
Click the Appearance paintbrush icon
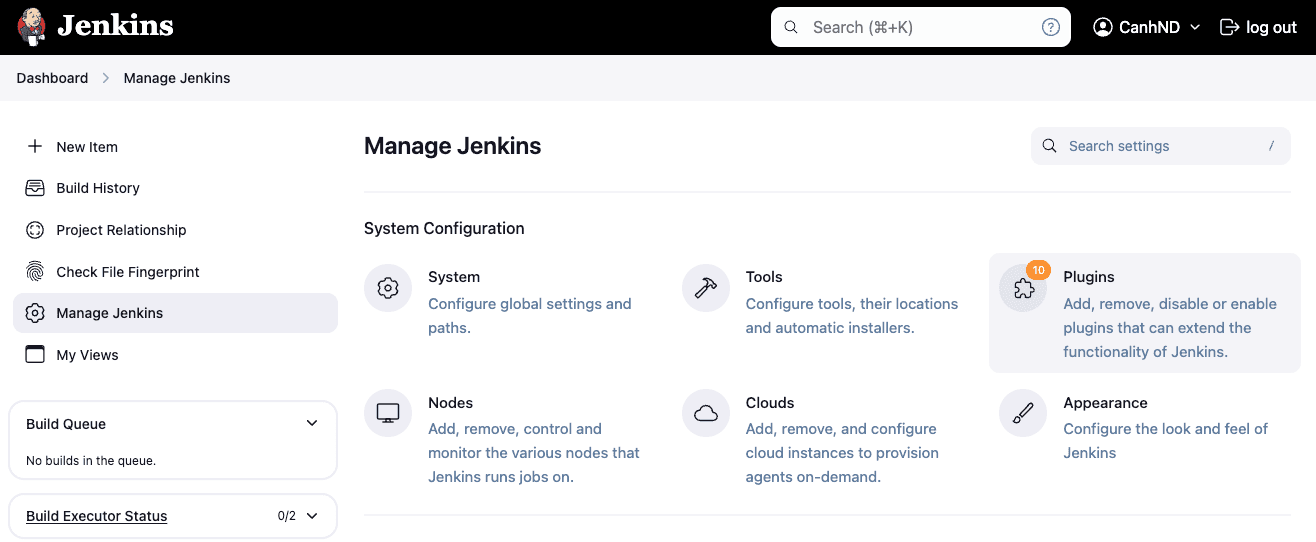click(x=1023, y=414)
